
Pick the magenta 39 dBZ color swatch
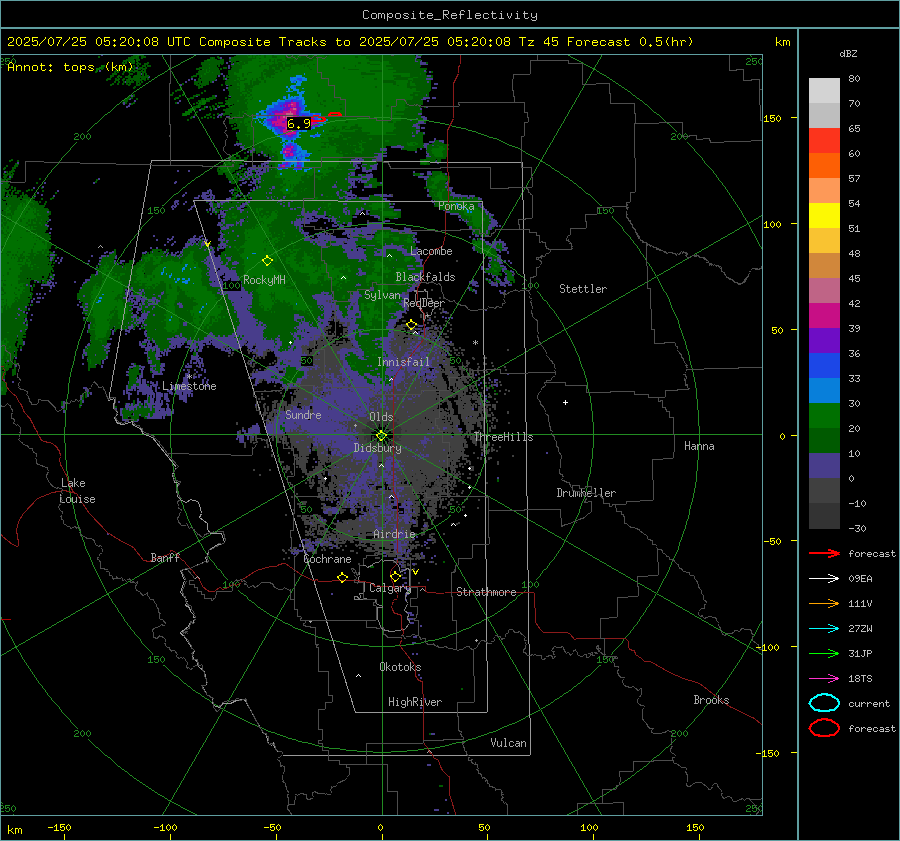pyautogui.click(x=824, y=315)
